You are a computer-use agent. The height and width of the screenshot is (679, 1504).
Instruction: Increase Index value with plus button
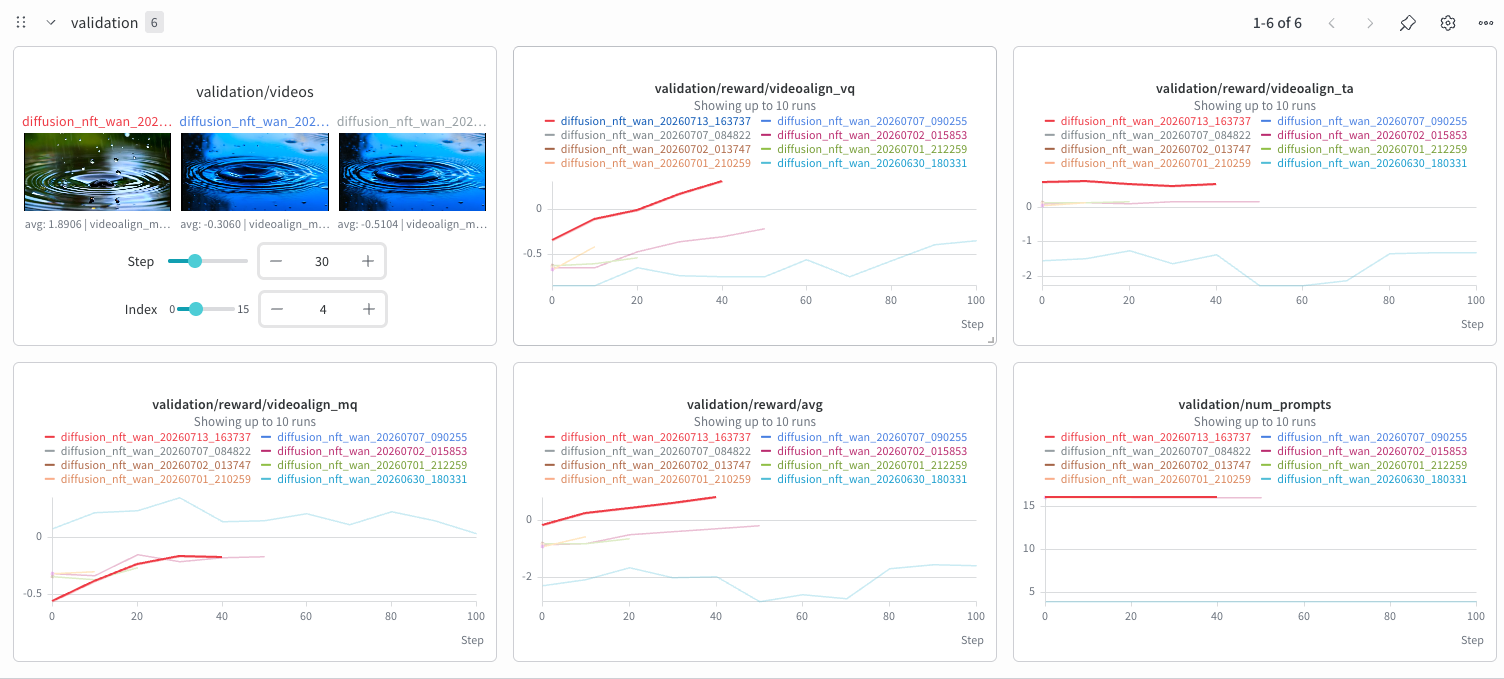pyautogui.click(x=369, y=309)
